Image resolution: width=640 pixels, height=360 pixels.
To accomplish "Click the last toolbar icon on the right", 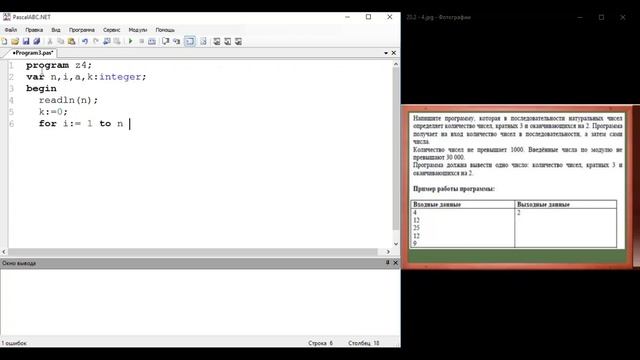I will tap(238, 41).
